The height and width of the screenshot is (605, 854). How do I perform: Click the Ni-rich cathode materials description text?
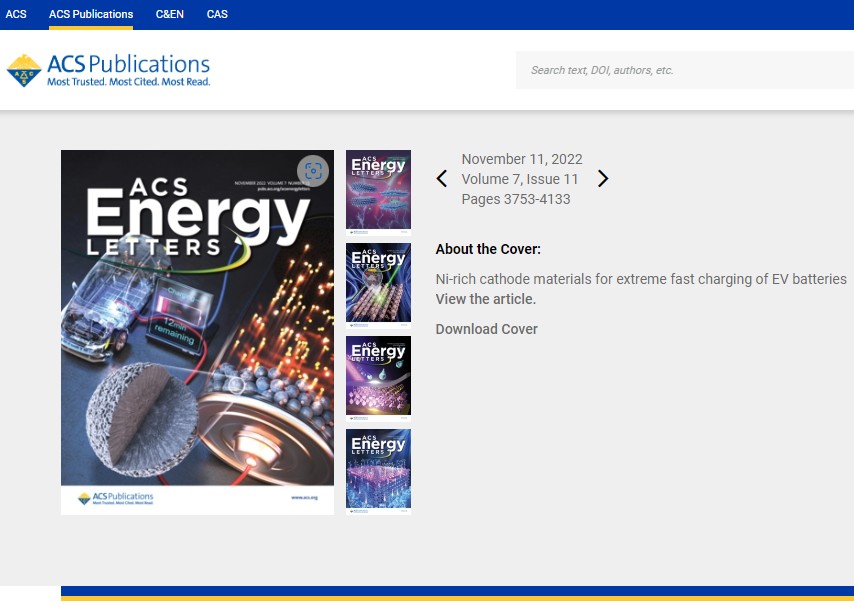(x=641, y=279)
